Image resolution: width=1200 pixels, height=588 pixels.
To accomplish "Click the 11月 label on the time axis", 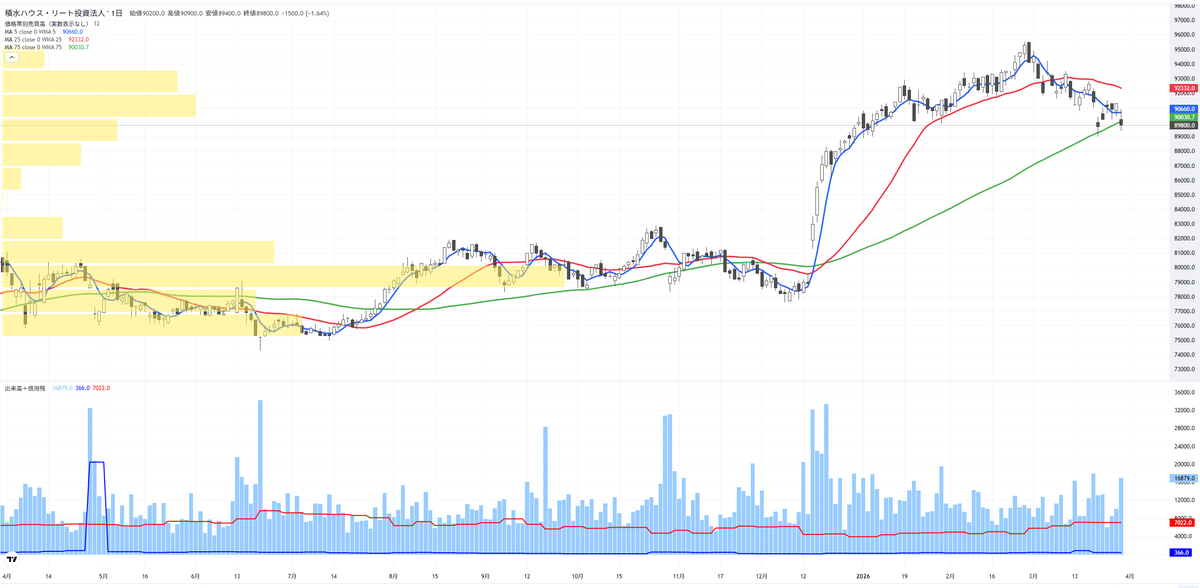I will (678, 577).
